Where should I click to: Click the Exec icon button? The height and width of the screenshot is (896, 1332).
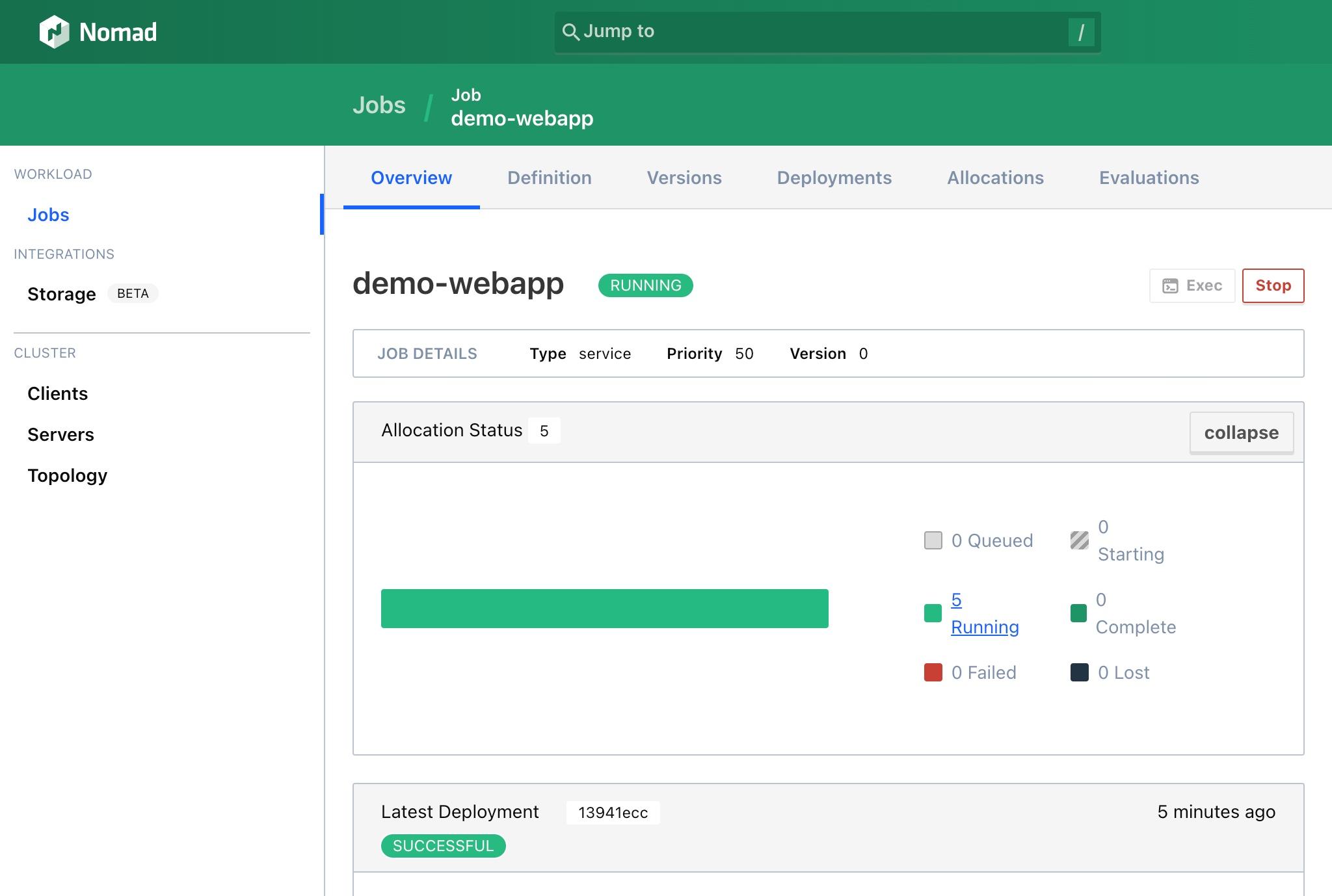click(x=1192, y=285)
